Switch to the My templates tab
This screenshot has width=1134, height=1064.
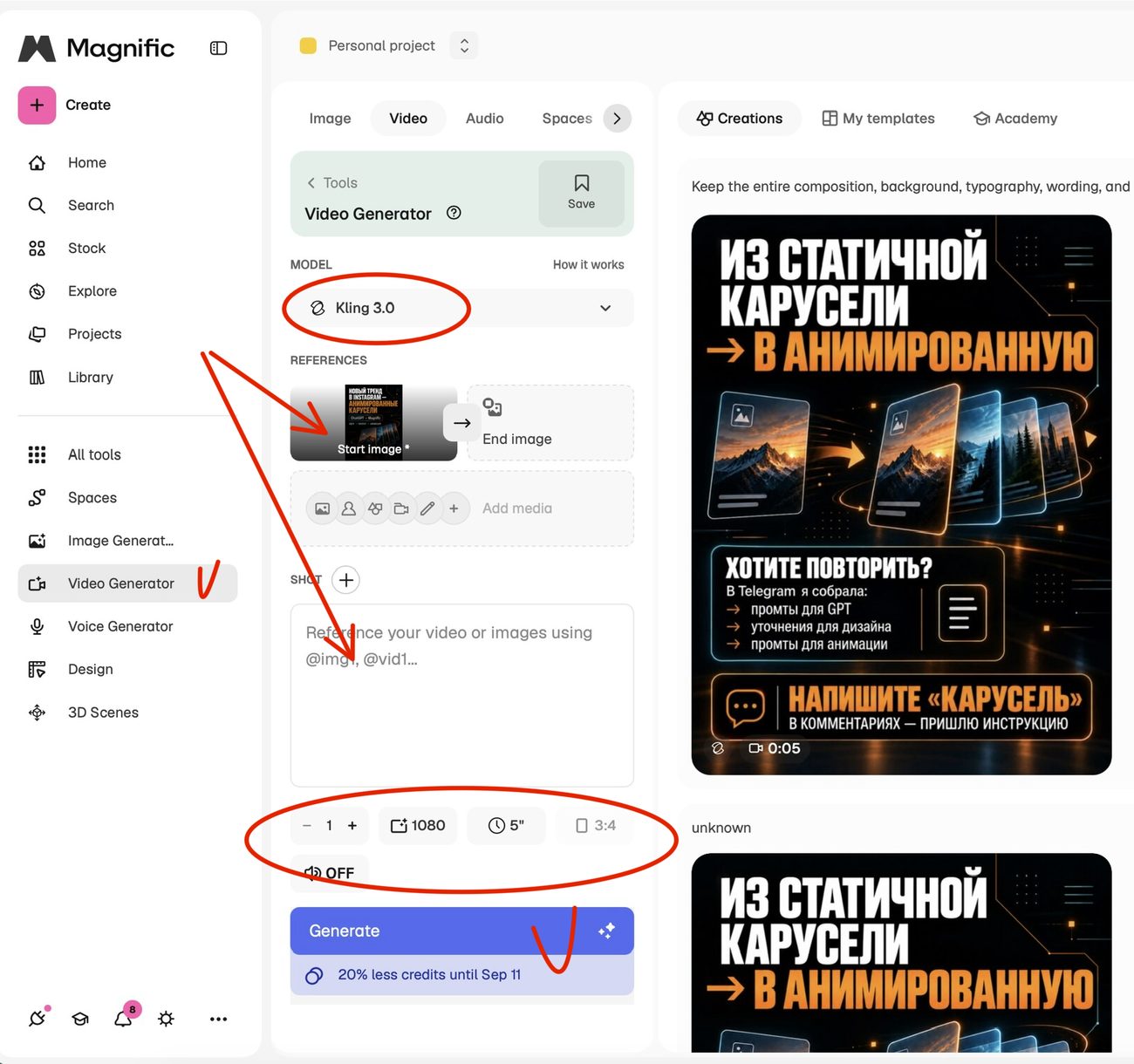[878, 119]
